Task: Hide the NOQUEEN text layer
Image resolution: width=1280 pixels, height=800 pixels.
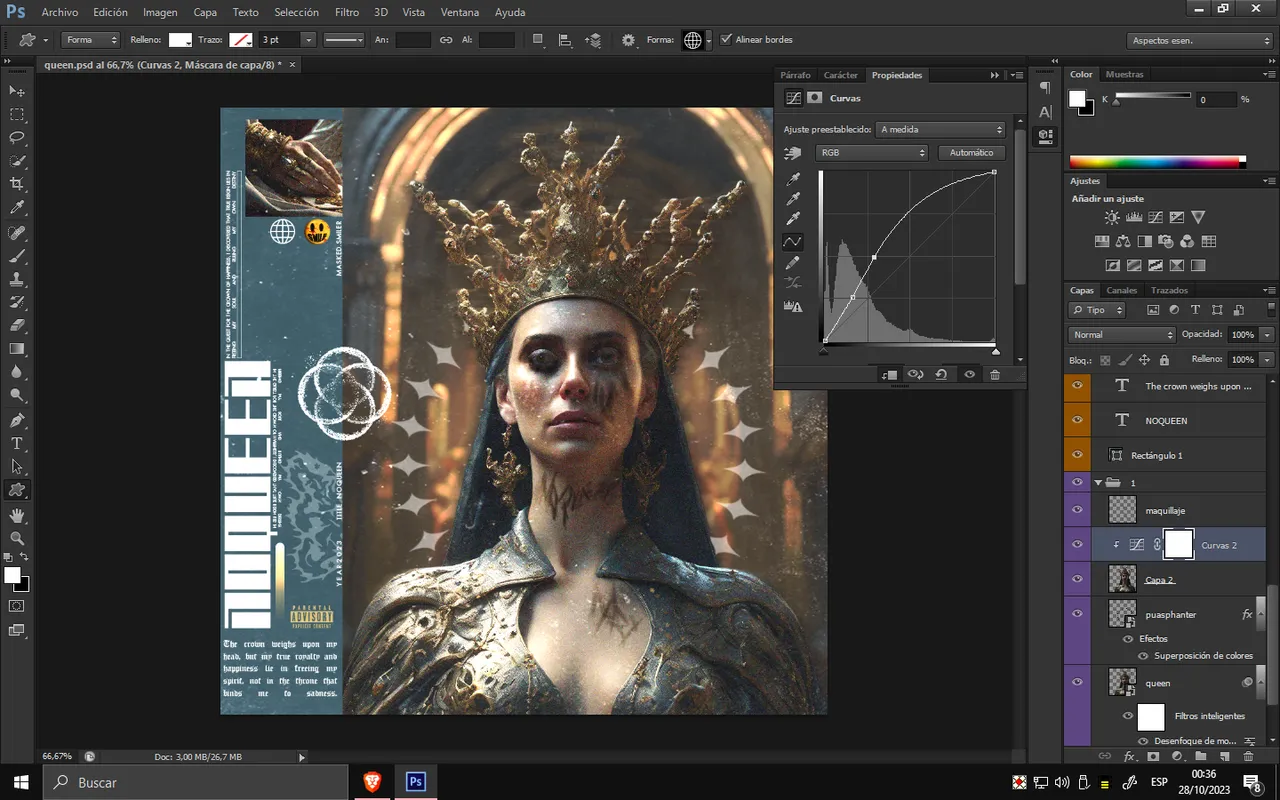Action: 1077,420
